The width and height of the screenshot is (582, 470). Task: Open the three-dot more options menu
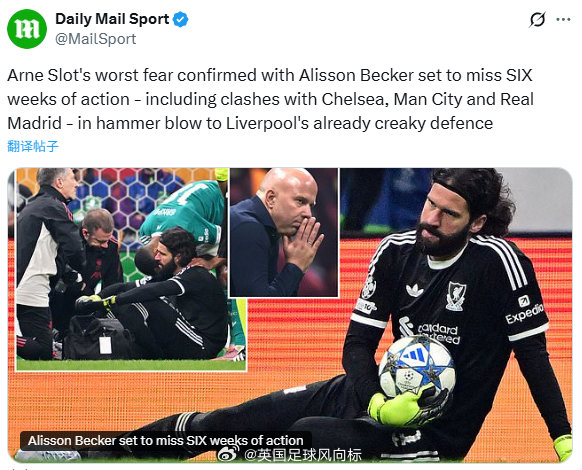(563, 19)
